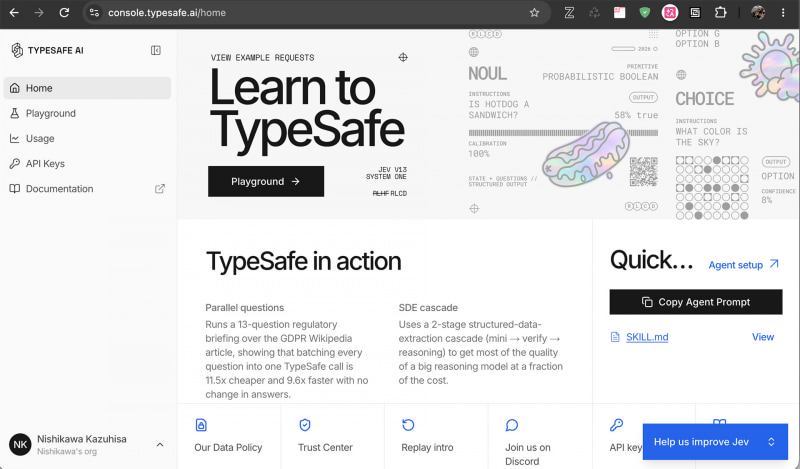Click the Data Policy lock document icon
Image resolution: width=800 pixels, height=469 pixels.
[x=201, y=425]
